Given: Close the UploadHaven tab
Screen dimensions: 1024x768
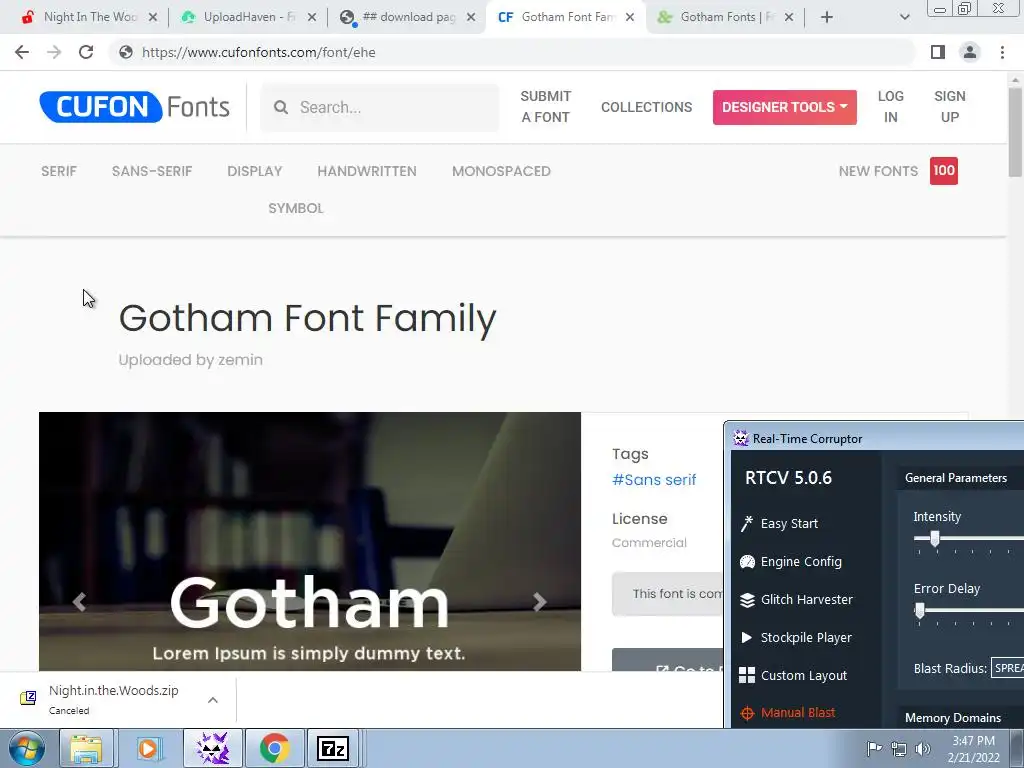Looking at the screenshot, I should coord(312,18).
